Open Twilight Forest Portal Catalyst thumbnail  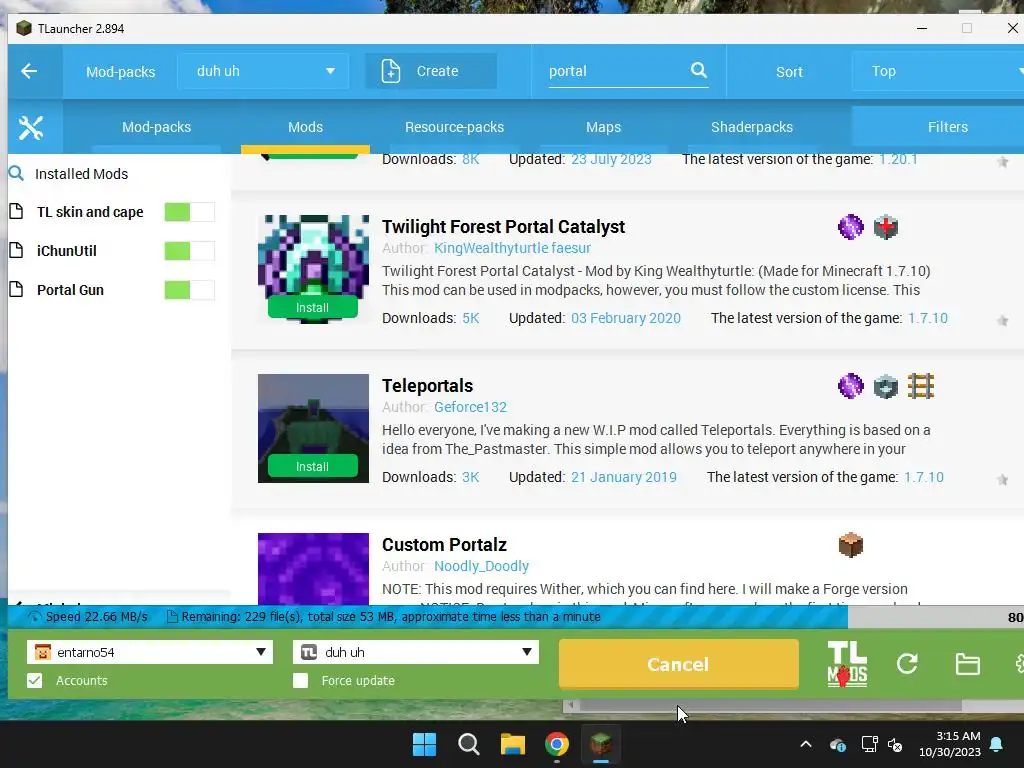(313, 269)
